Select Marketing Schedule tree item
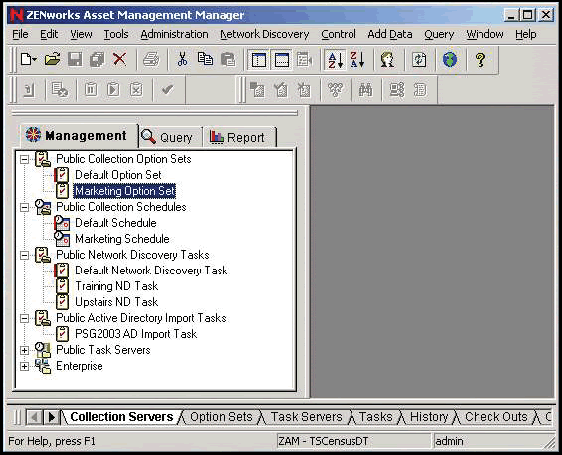The height and width of the screenshot is (455, 562). tap(122, 239)
